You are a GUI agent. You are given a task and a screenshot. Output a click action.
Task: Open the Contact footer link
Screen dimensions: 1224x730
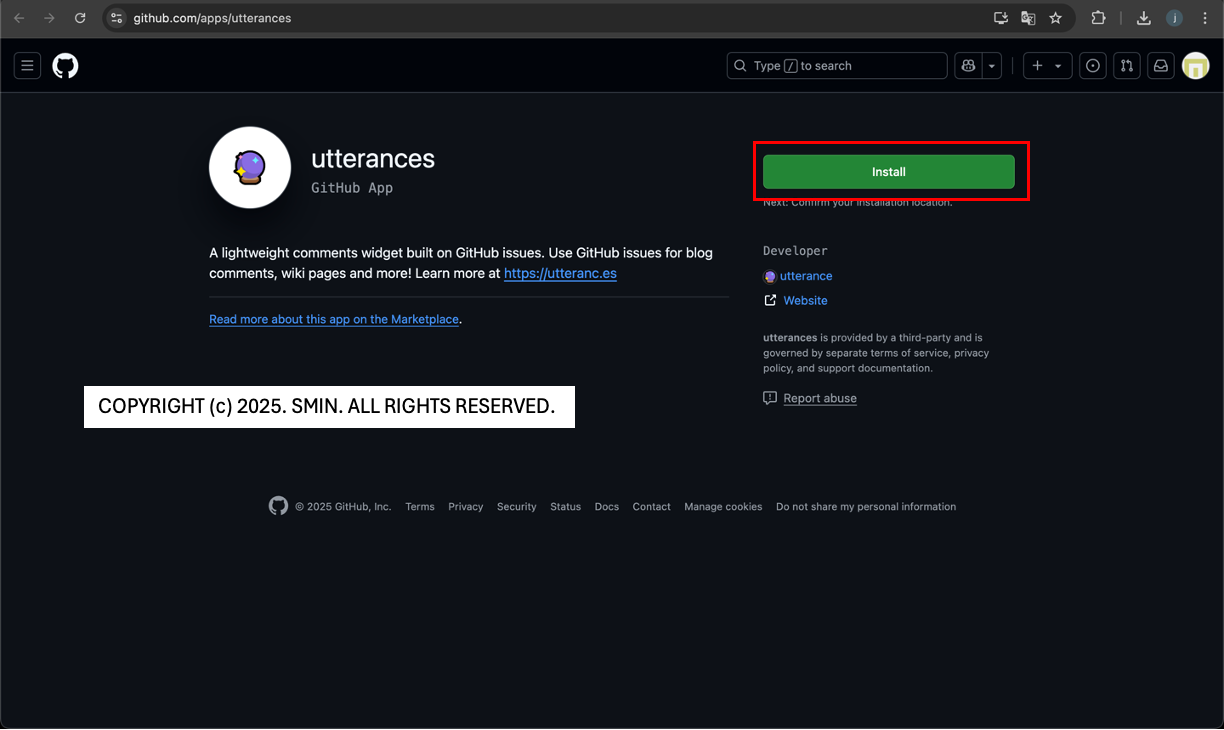(652, 507)
